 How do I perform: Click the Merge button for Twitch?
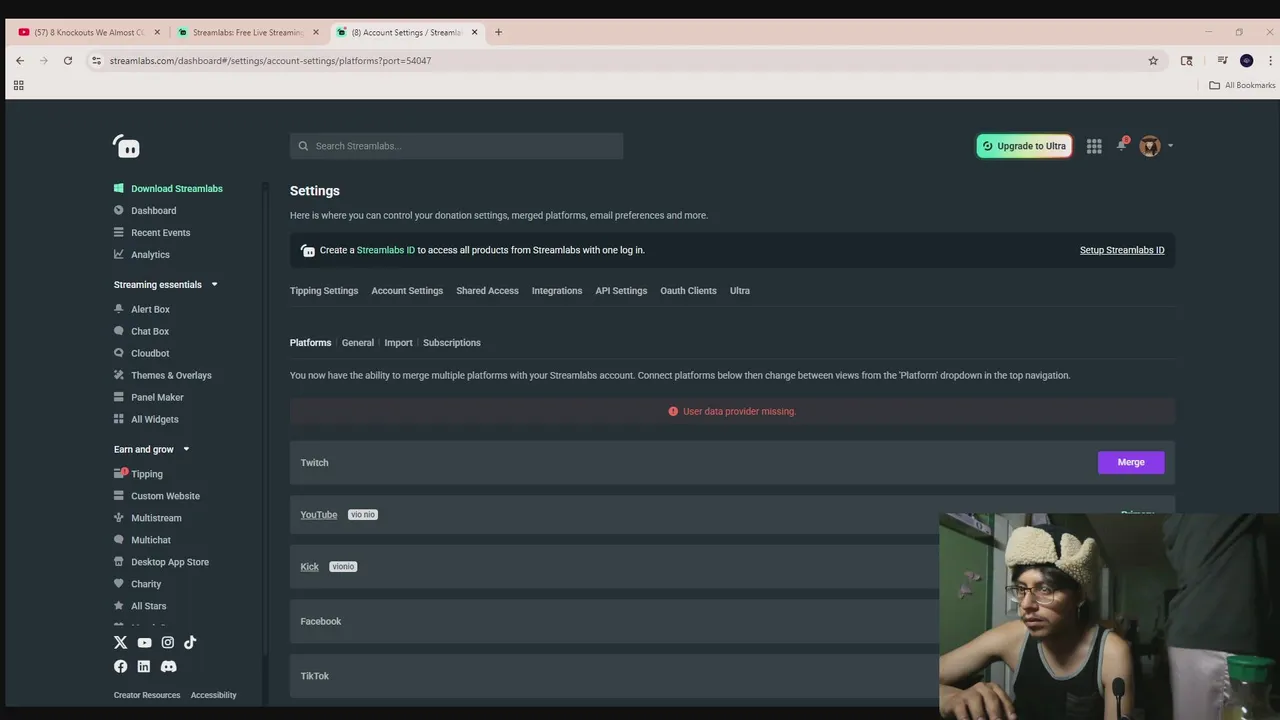tap(1131, 462)
